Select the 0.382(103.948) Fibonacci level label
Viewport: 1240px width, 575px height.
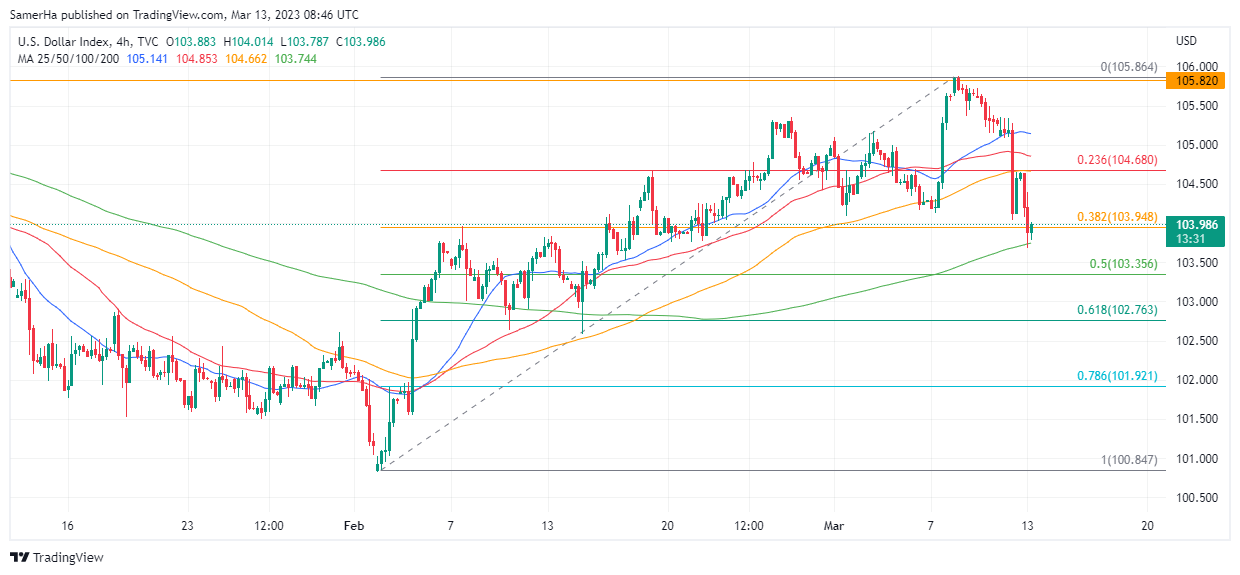[1116, 217]
